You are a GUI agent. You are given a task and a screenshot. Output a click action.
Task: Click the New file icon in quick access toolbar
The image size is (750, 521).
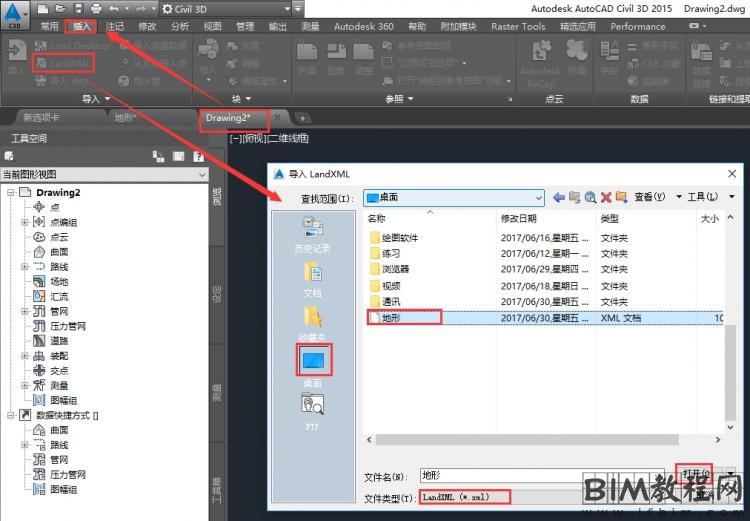(x=43, y=8)
